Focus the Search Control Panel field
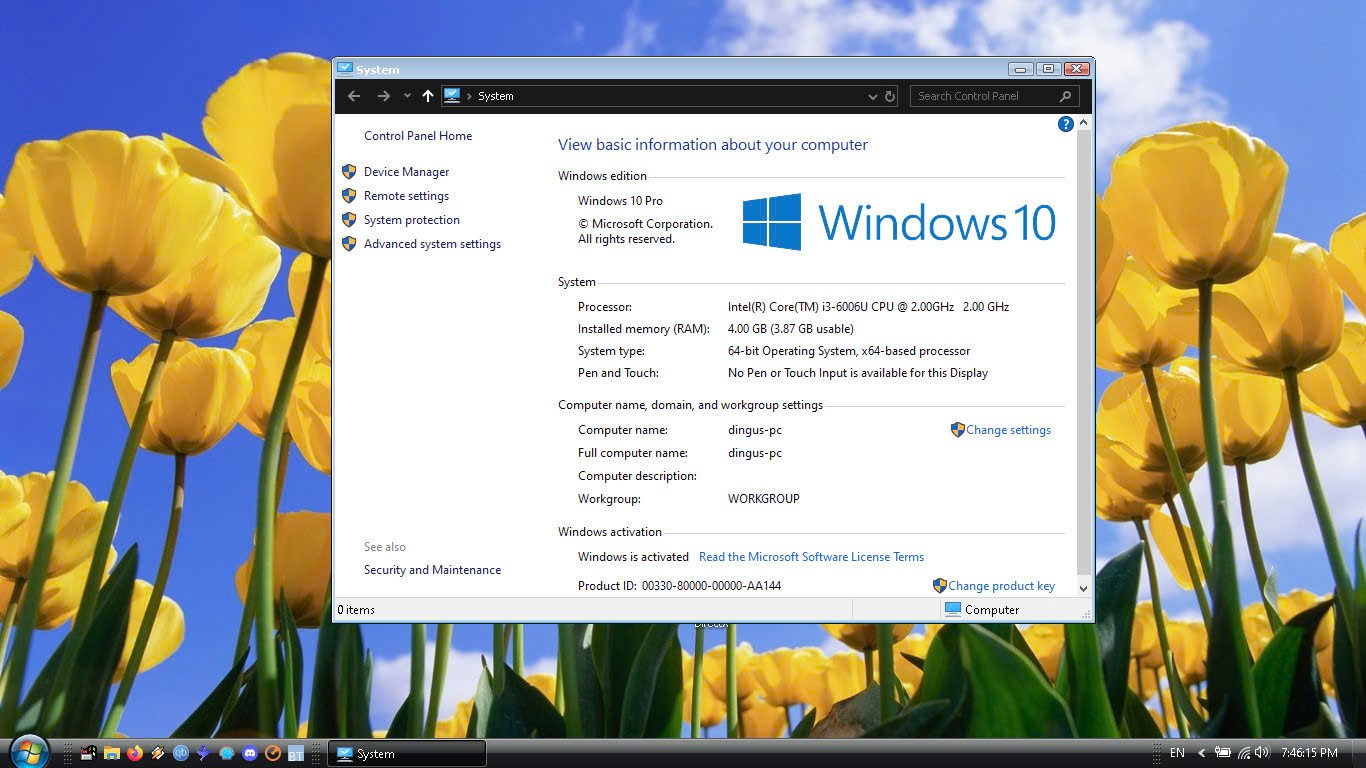The image size is (1366, 768). coord(995,96)
